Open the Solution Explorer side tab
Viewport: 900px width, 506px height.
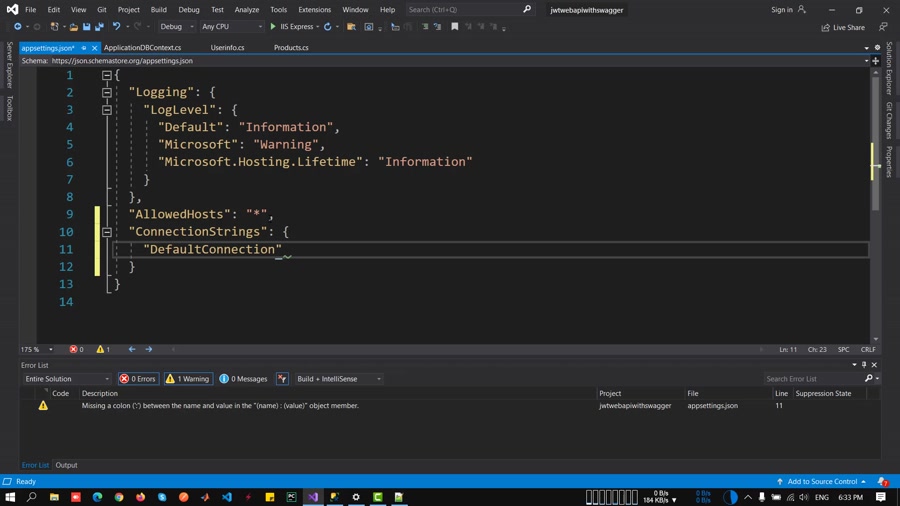click(889, 68)
